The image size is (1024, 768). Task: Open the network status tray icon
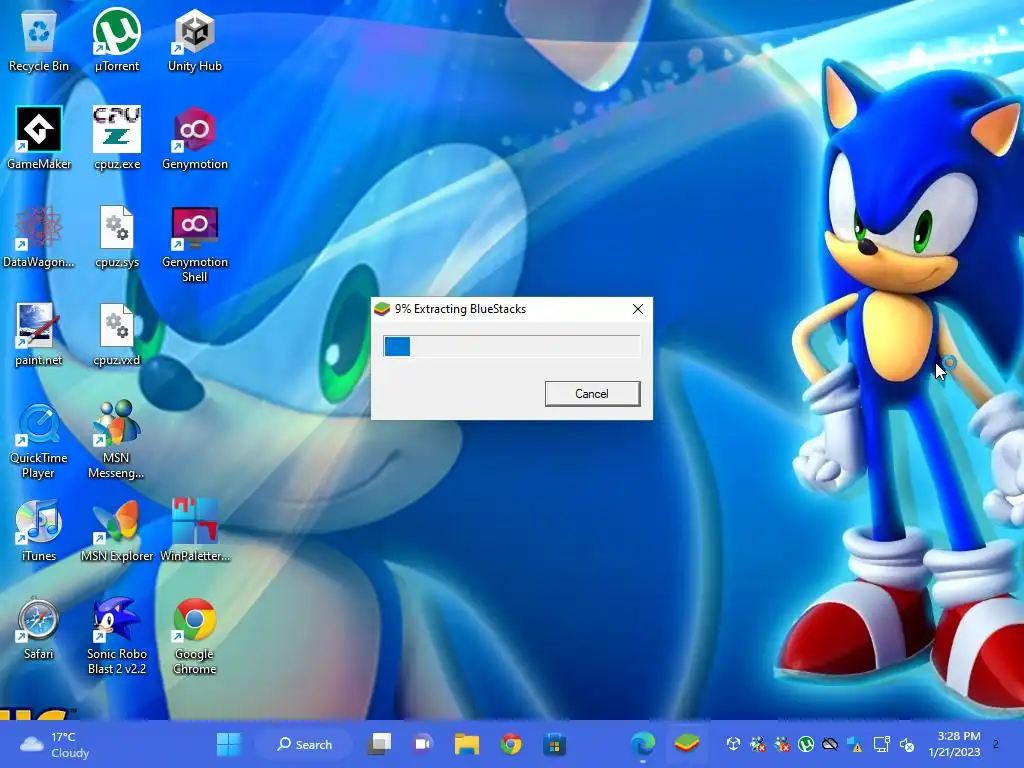882,744
